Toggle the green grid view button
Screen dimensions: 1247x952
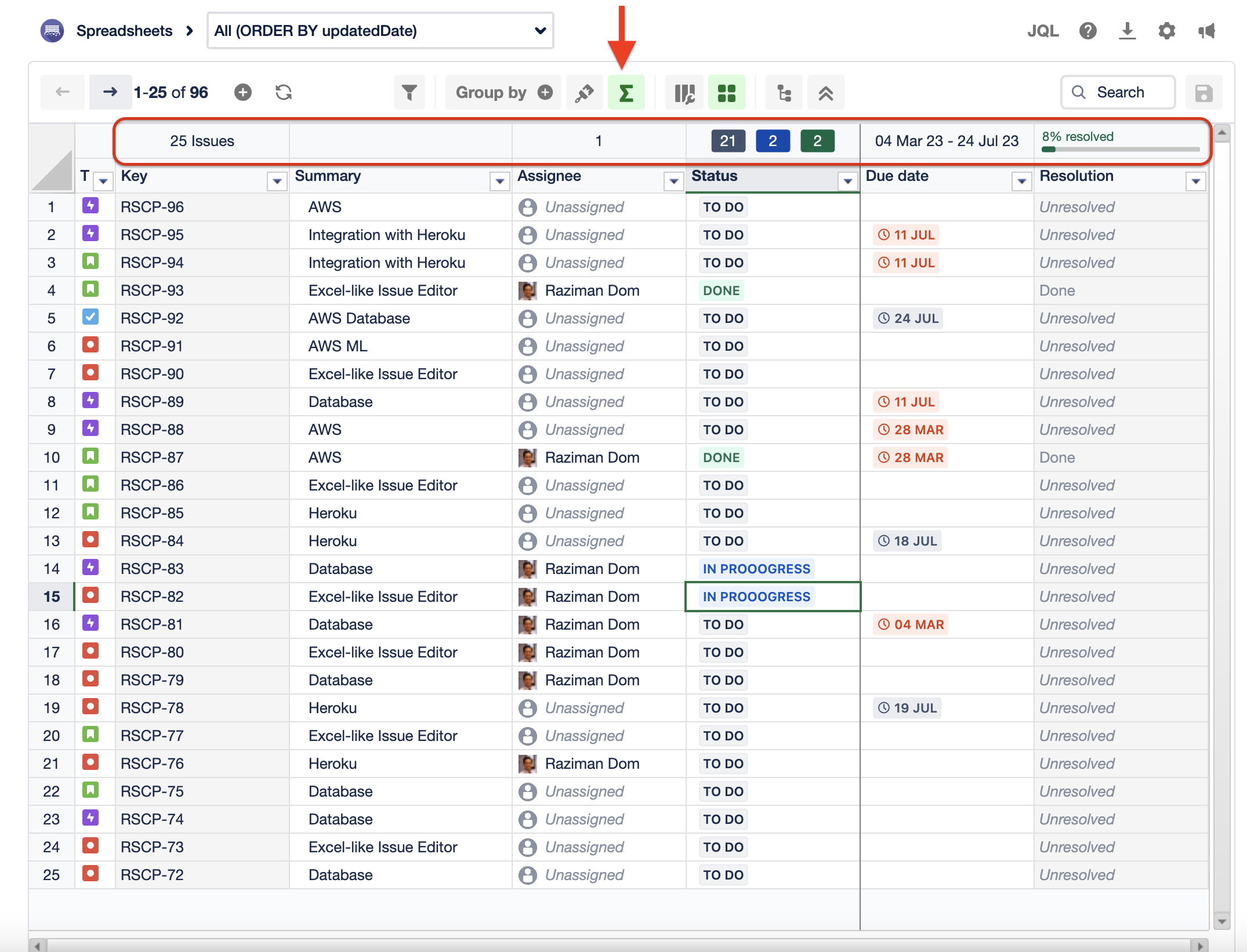click(726, 93)
